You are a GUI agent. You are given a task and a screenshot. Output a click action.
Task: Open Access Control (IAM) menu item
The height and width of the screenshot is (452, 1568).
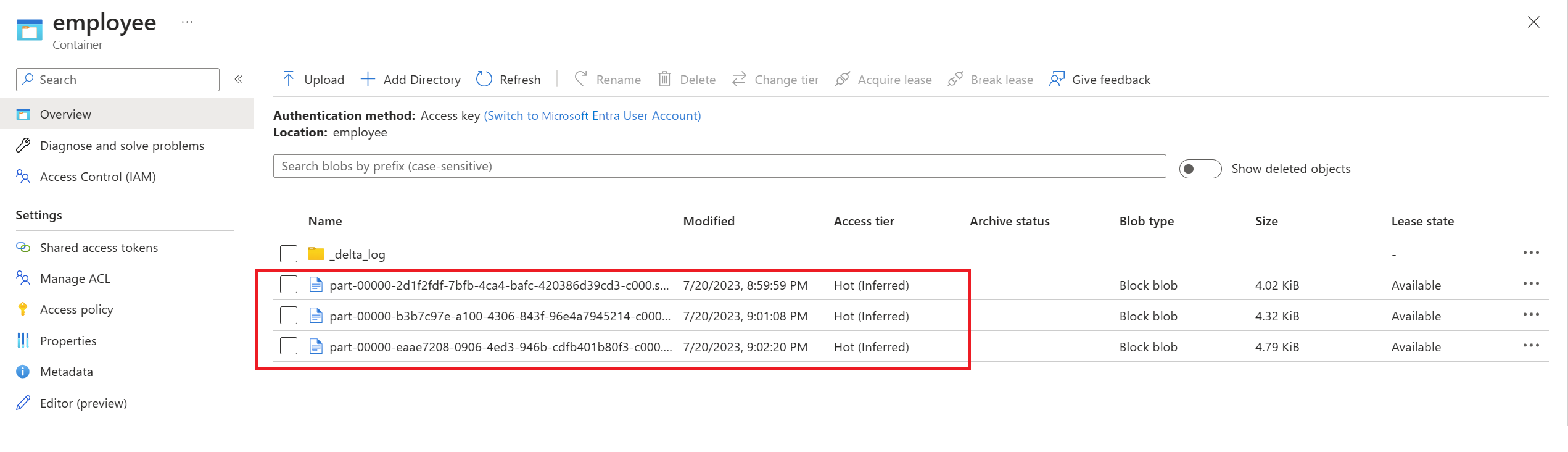(97, 177)
